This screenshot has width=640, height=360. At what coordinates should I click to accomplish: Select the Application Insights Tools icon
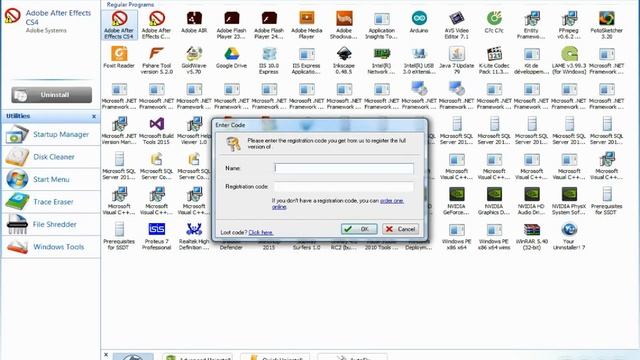[382, 25]
